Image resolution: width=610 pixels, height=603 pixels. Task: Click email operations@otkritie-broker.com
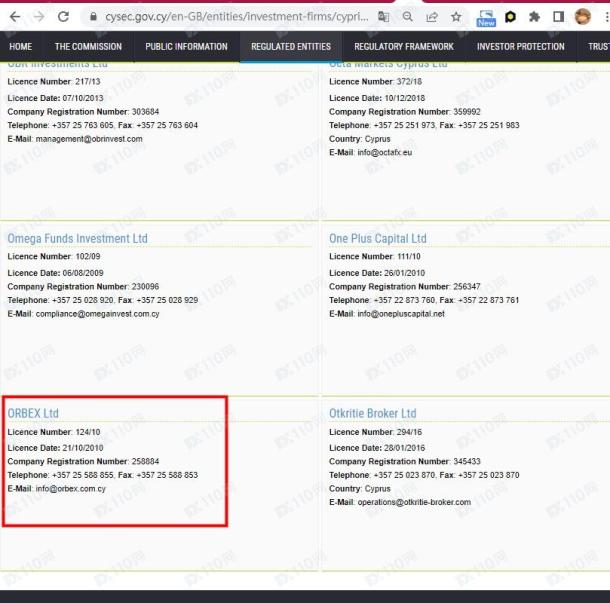pos(414,502)
